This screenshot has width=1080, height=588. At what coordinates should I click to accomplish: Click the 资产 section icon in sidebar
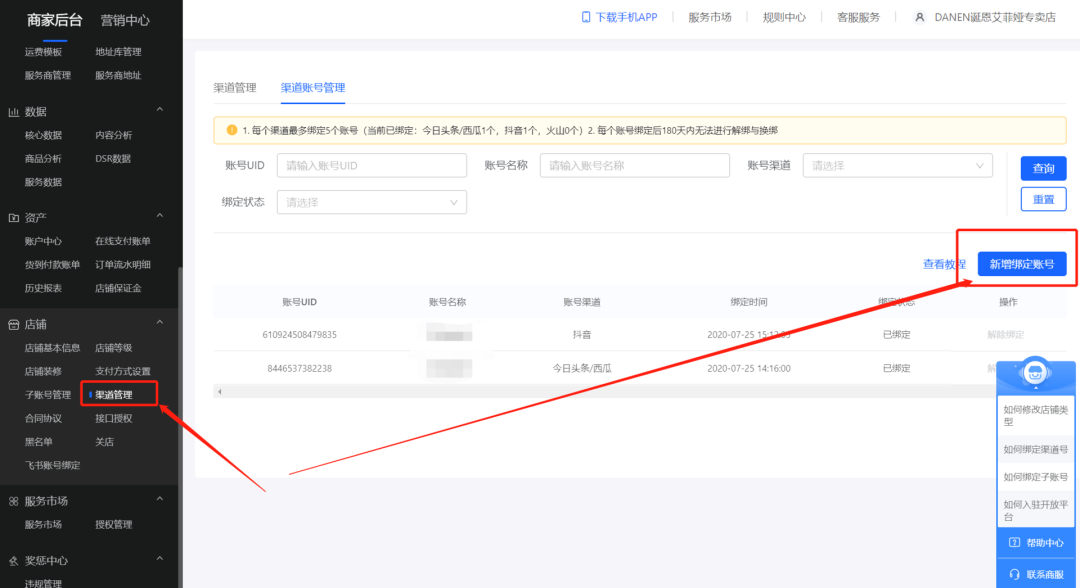pyautogui.click(x=13, y=217)
